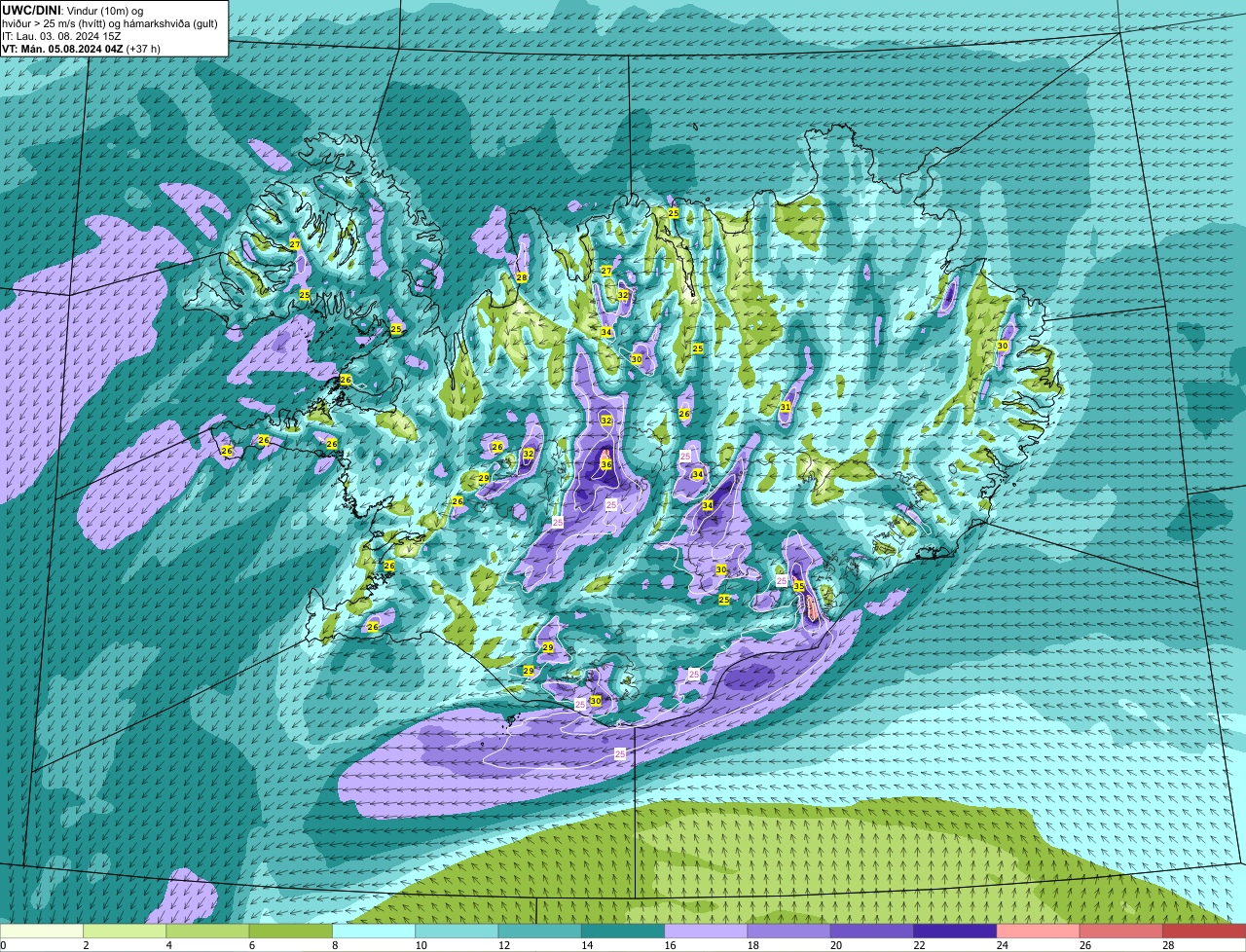1246x952 pixels.
Task: Click the pale yellow 0–2 m/s legend swatch
Action: 42,932
